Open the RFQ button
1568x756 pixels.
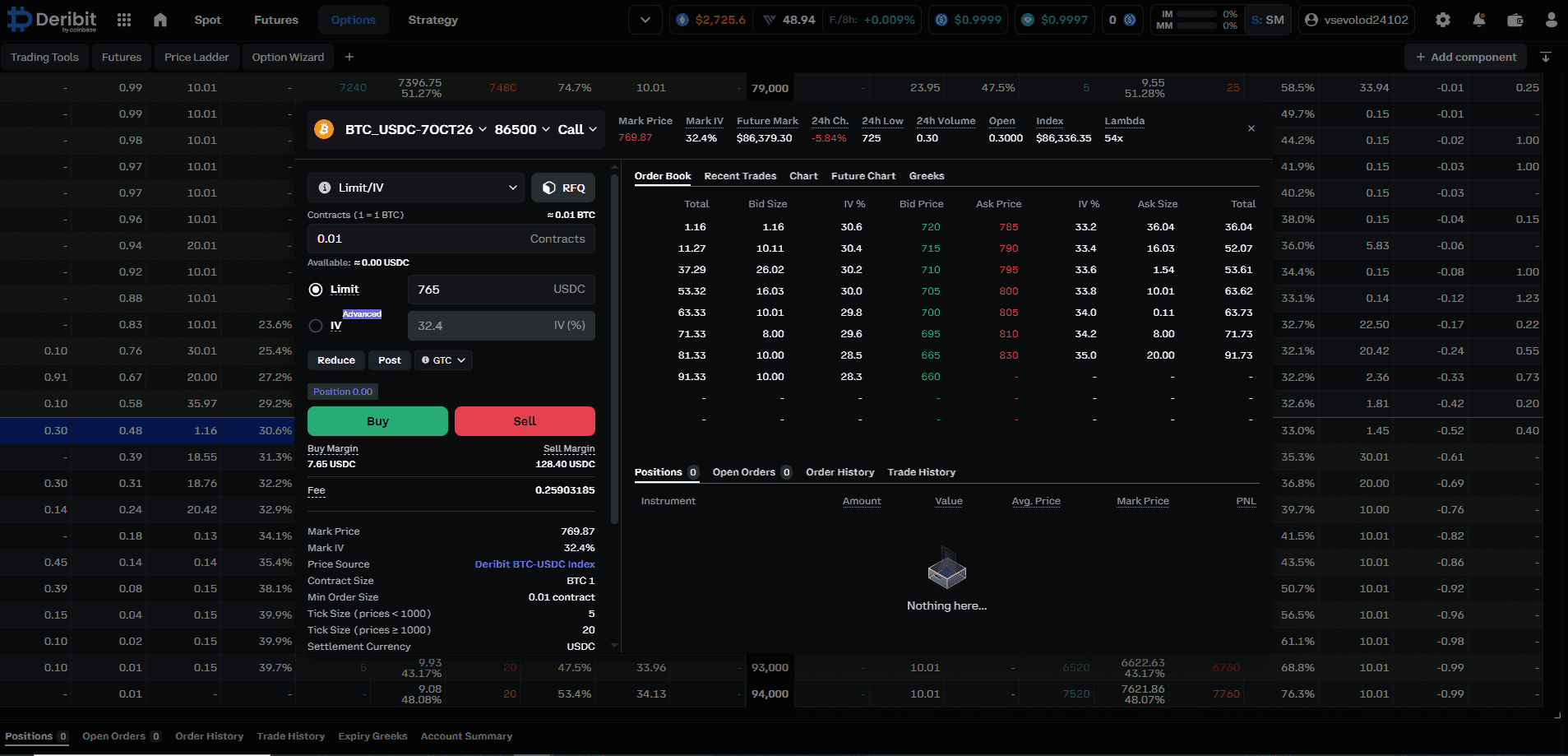click(x=563, y=188)
